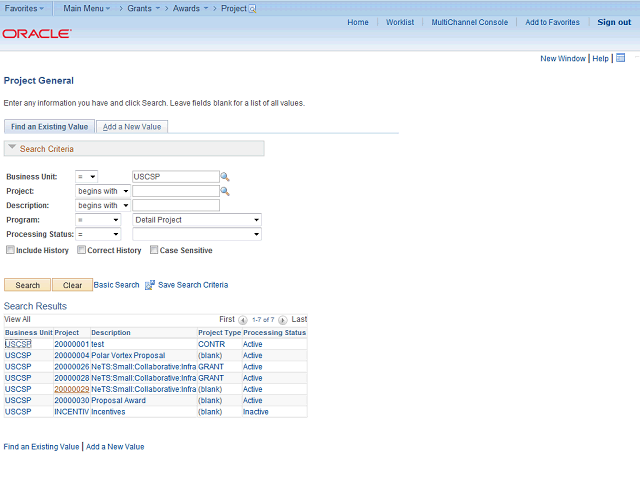This screenshot has height=480, width=640.
Task: Enable Correct History checkbox
Action: click(82, 250)
